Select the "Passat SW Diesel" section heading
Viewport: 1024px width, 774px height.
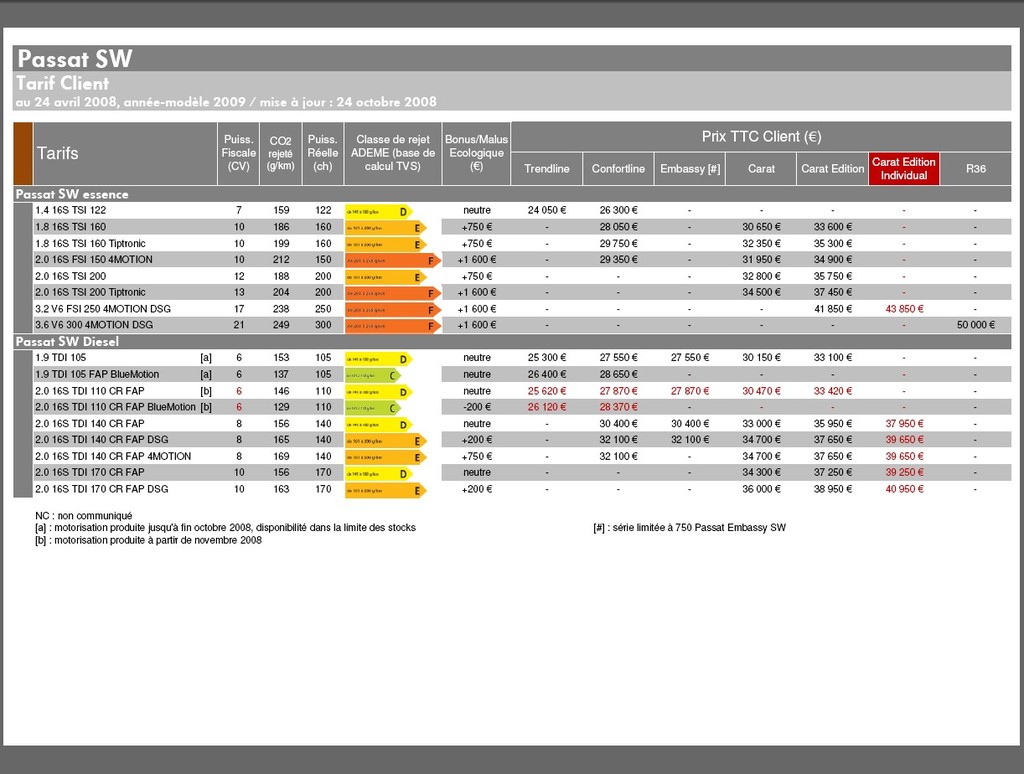[x=67, y=342]
